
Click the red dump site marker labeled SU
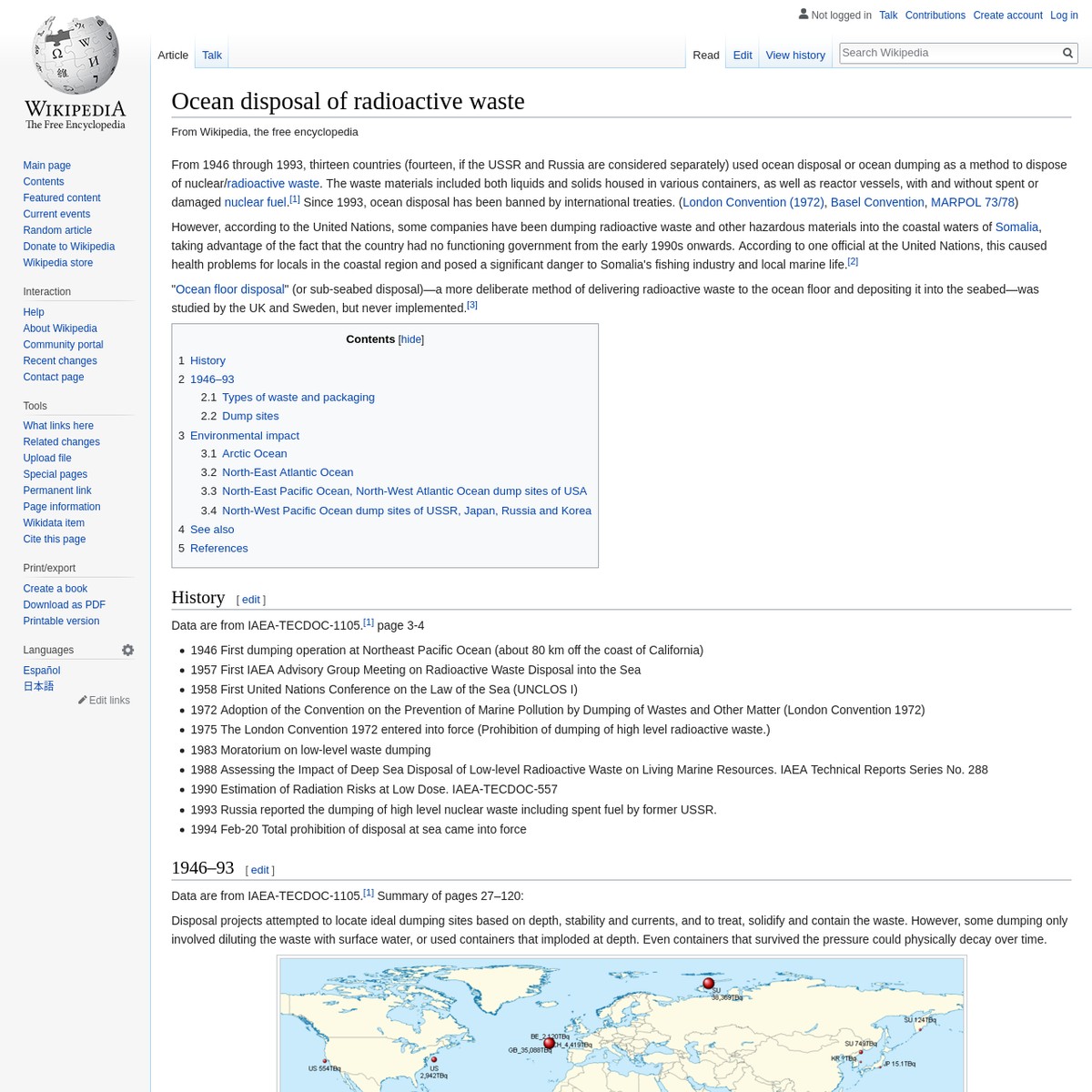pos(708,984)
